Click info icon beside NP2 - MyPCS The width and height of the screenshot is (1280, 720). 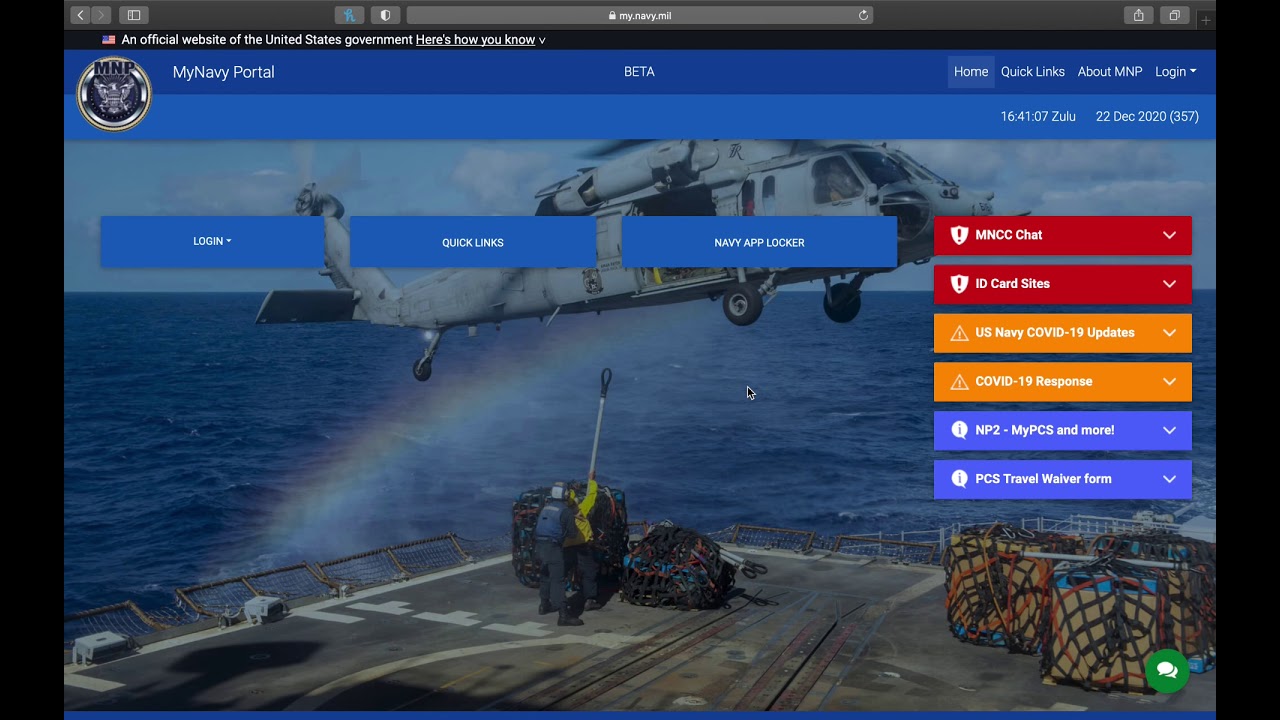[959, 430]
